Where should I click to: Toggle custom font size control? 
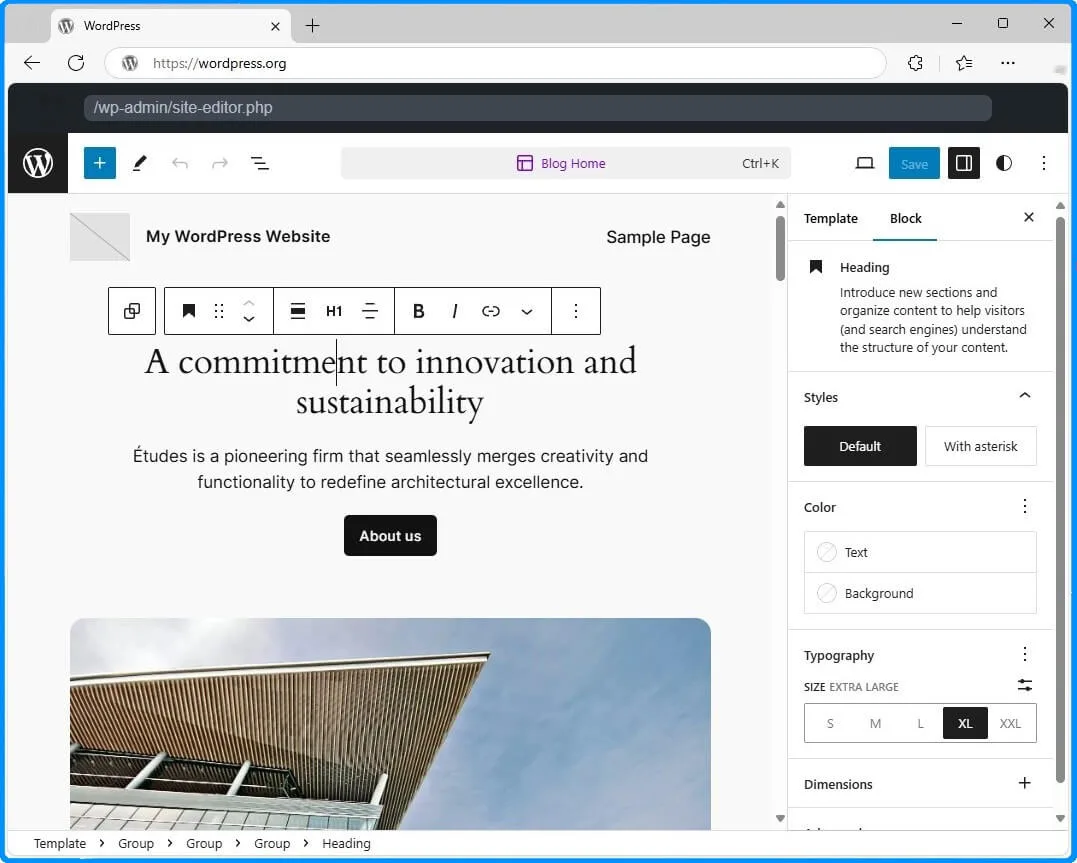click(1024, 685)
